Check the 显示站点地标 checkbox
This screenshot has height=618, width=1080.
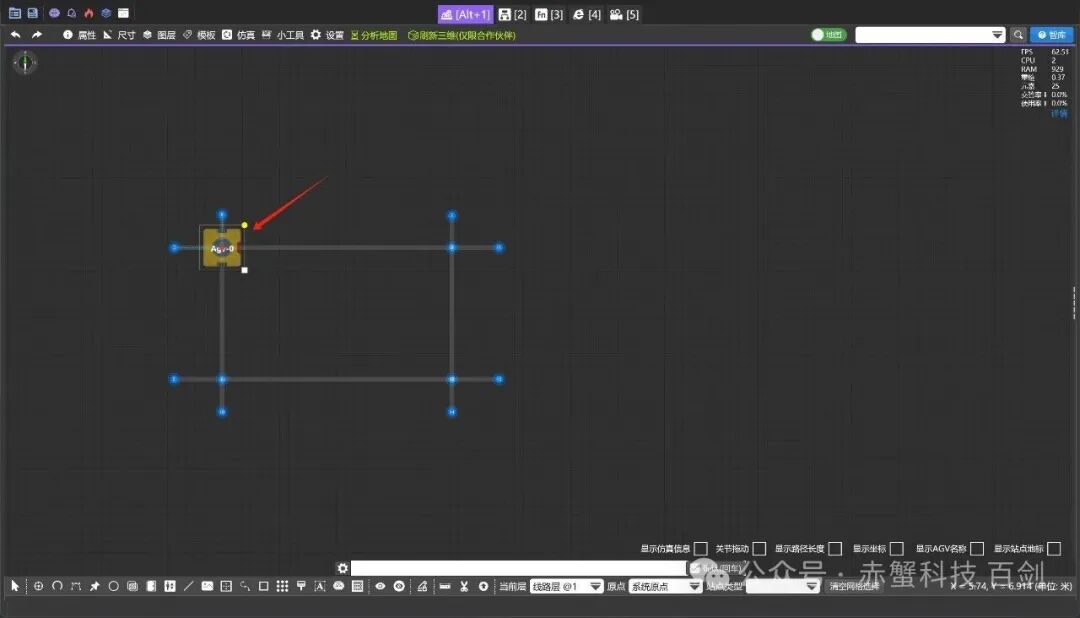click(x=1054, y=548)
